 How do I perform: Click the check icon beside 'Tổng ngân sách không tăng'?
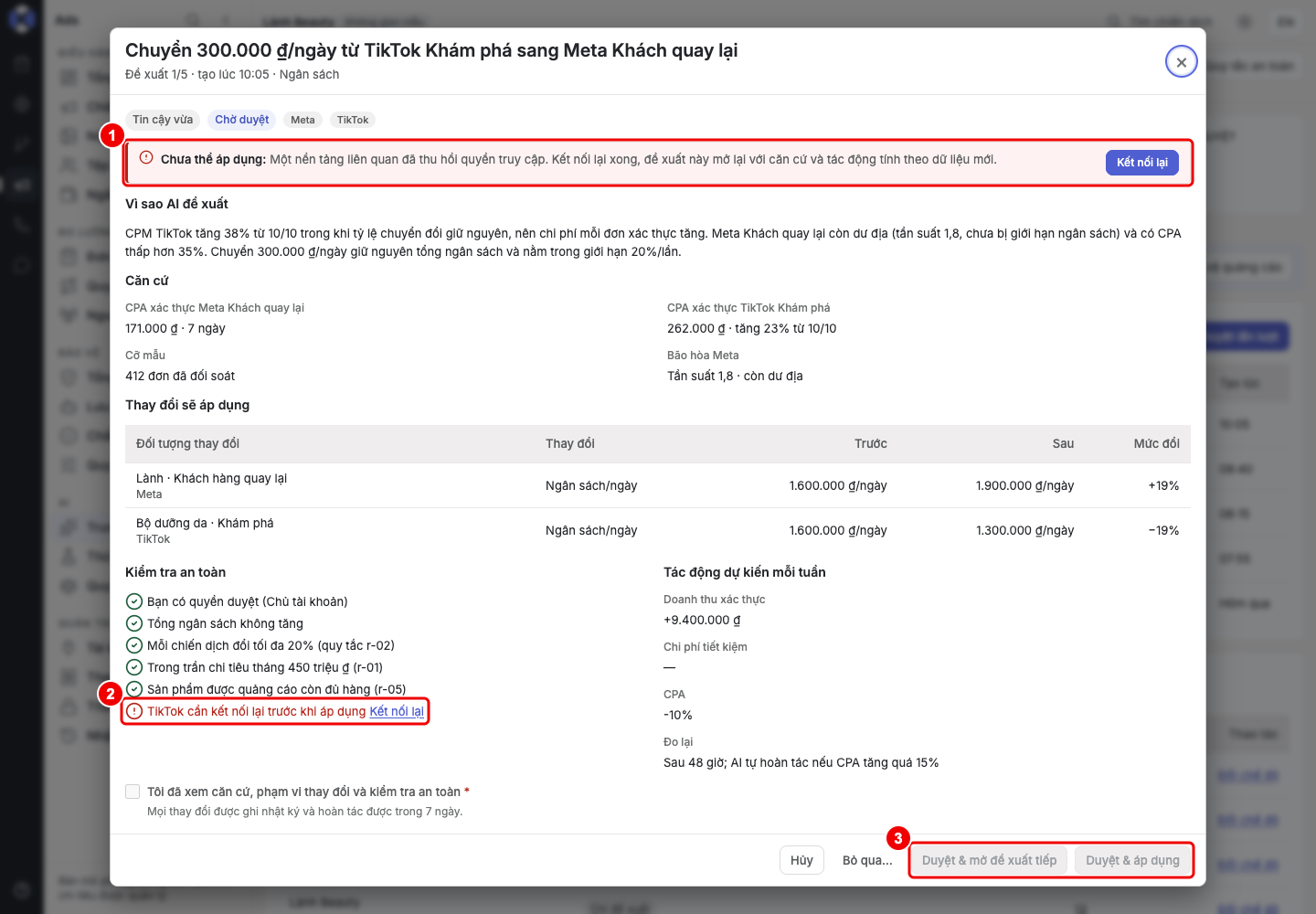point(134,623)
